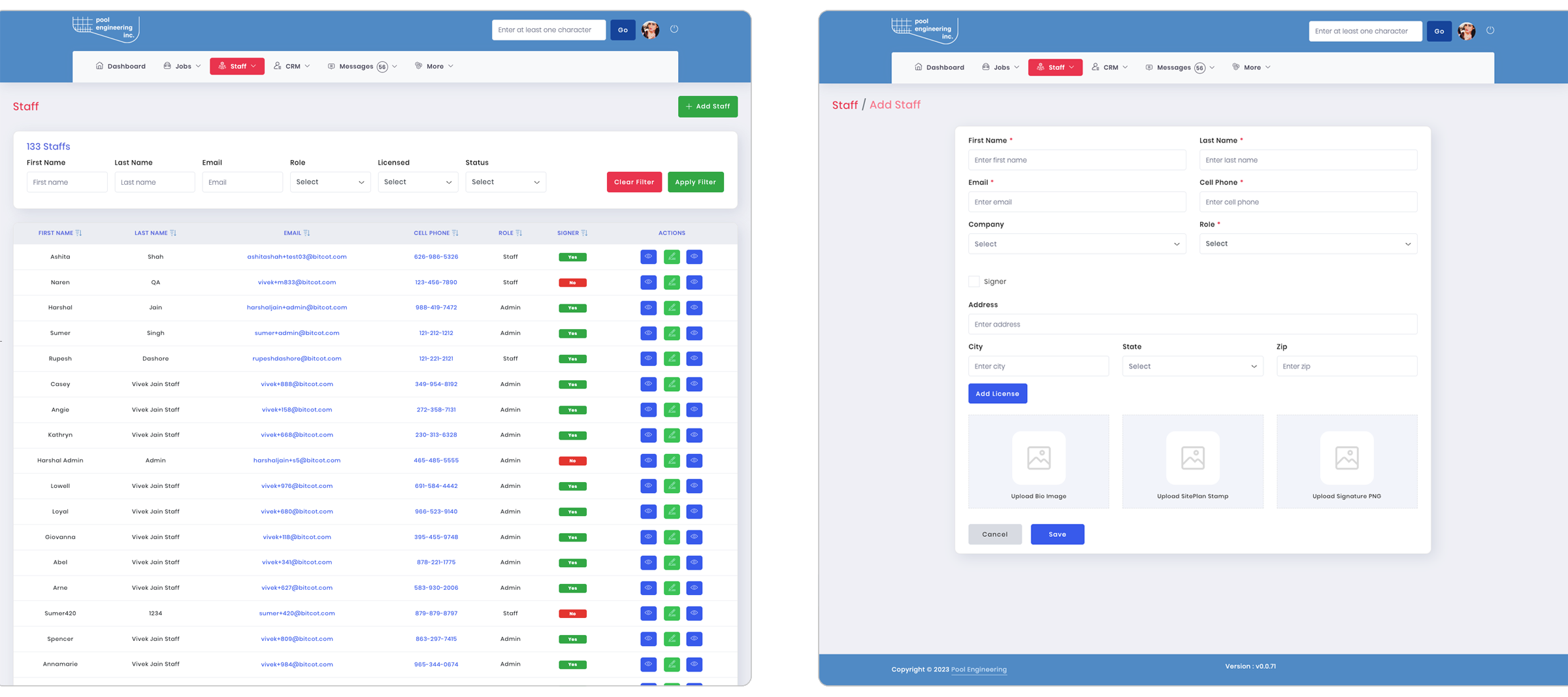The image size is (1568, 697).
Task: Click the Upload Bio Image placeholder icon
Action: coord(1038,458)
